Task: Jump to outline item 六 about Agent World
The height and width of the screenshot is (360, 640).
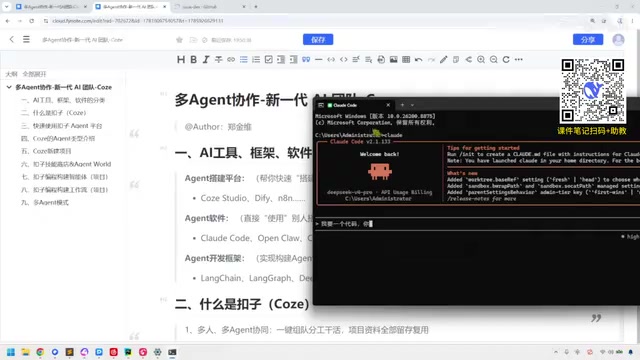Action: point(66,164)
